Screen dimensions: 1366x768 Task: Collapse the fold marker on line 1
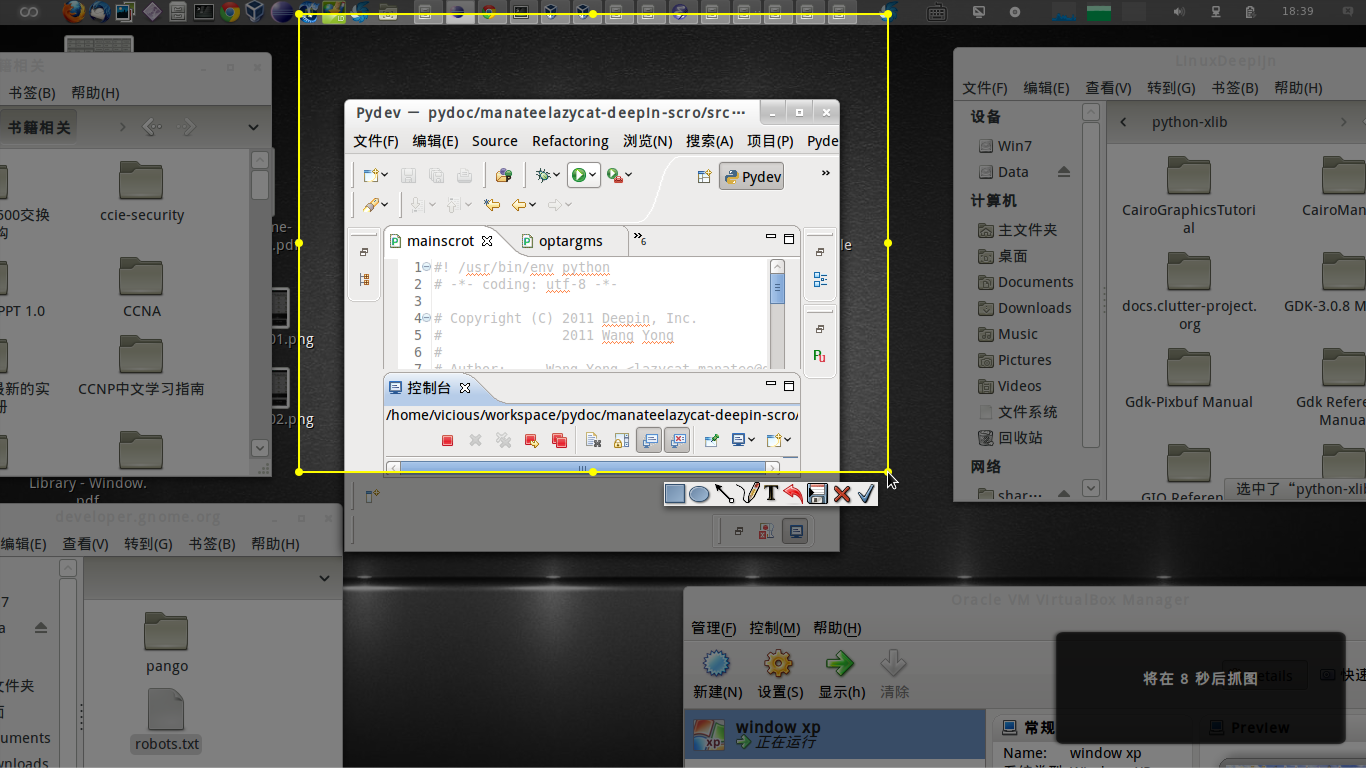426,268
